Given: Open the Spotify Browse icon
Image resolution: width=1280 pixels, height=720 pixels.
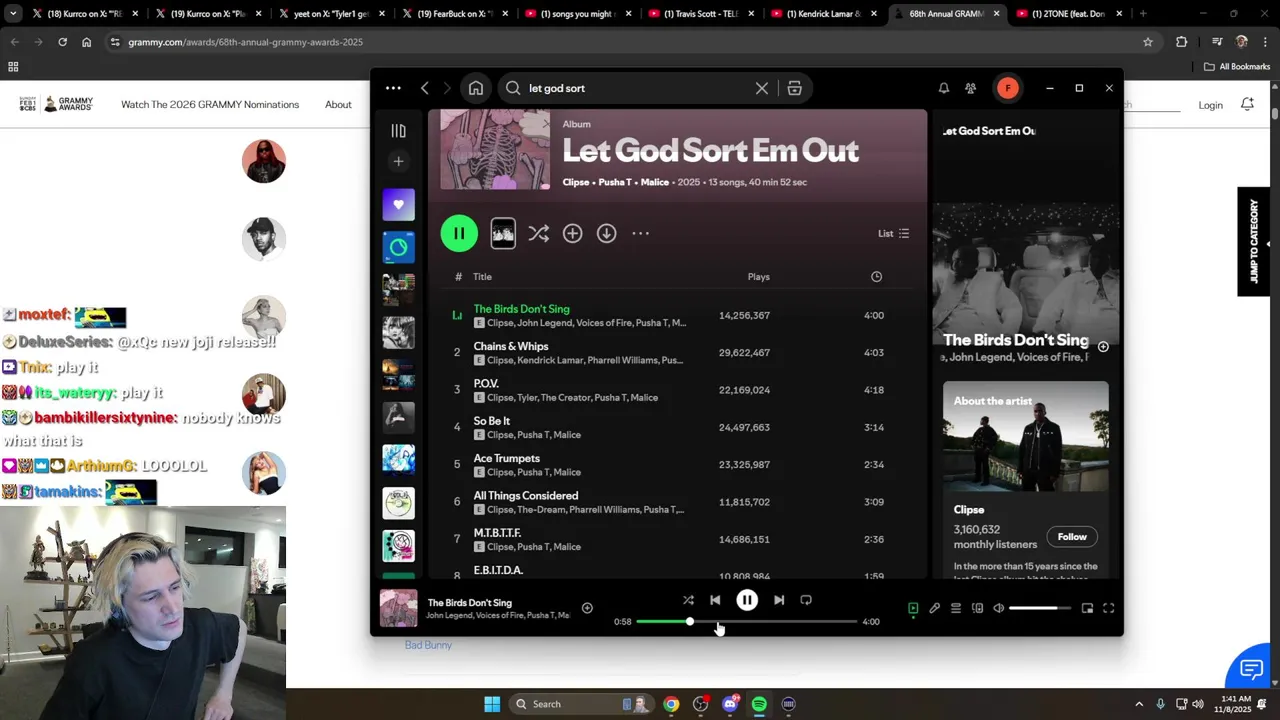Looking at the screenshot, I should pos(794,88).
